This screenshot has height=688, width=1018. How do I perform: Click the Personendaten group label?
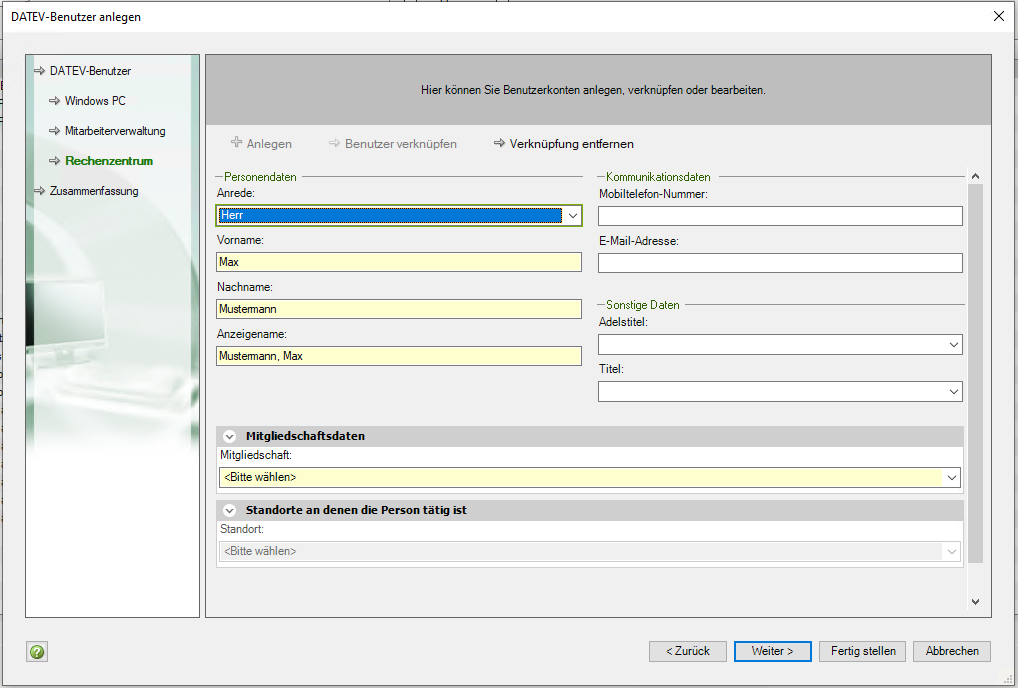pos(260,177)
